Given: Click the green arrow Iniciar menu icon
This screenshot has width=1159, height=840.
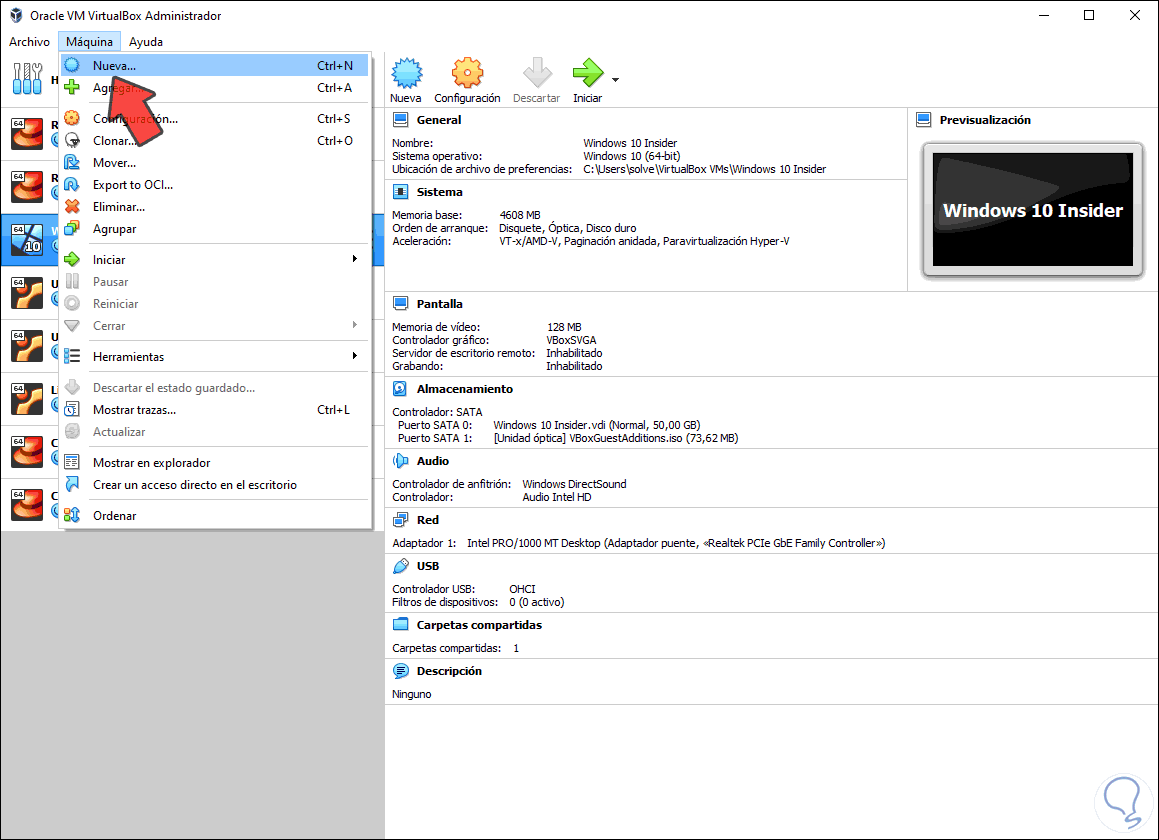Looking at the screenshot, I should 72,260.
